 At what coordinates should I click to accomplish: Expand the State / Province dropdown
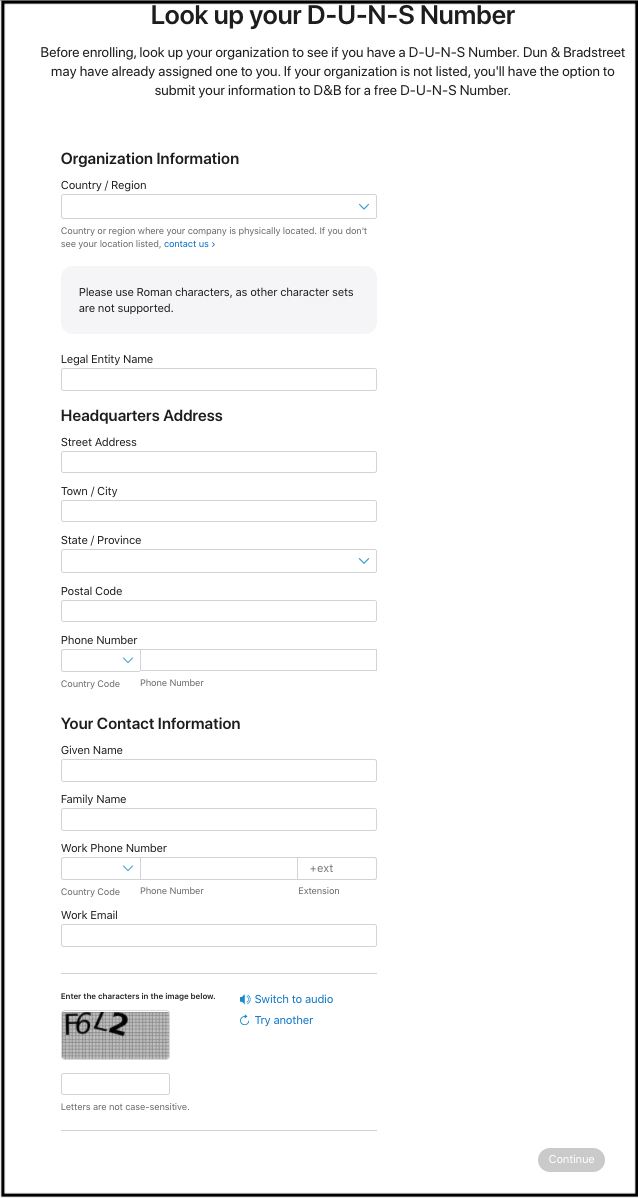coord(218,561)
